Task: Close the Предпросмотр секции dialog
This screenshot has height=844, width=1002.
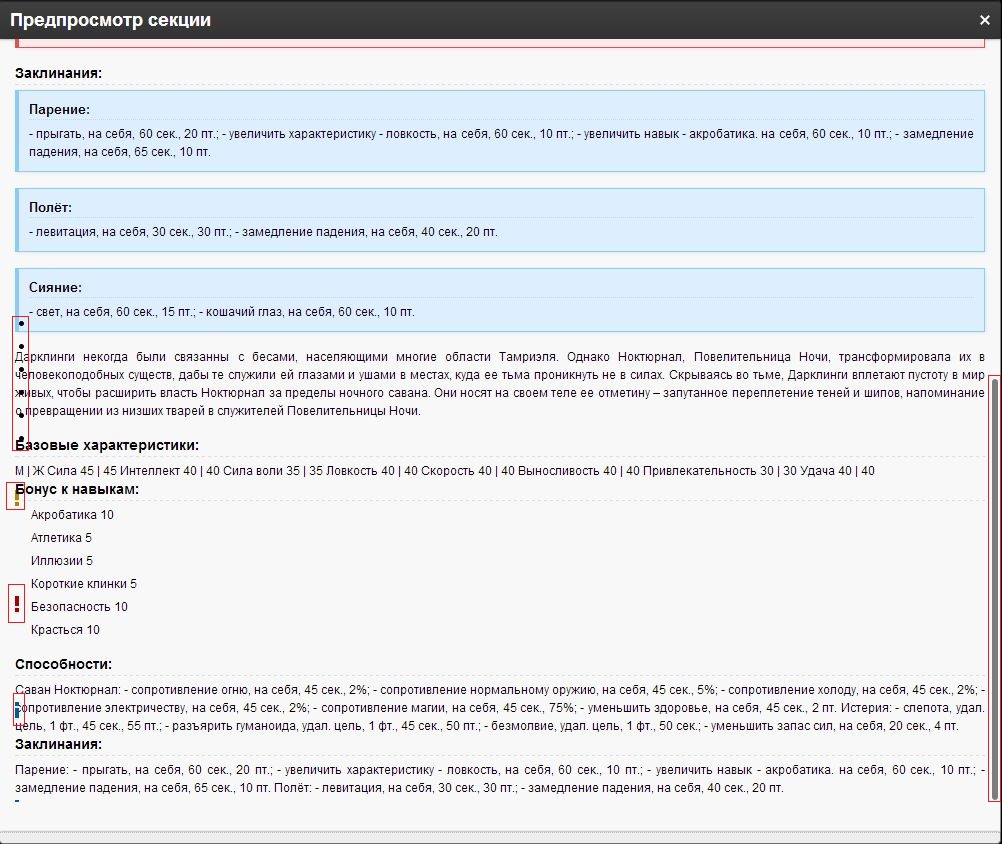Action: [x=984, y=20]
